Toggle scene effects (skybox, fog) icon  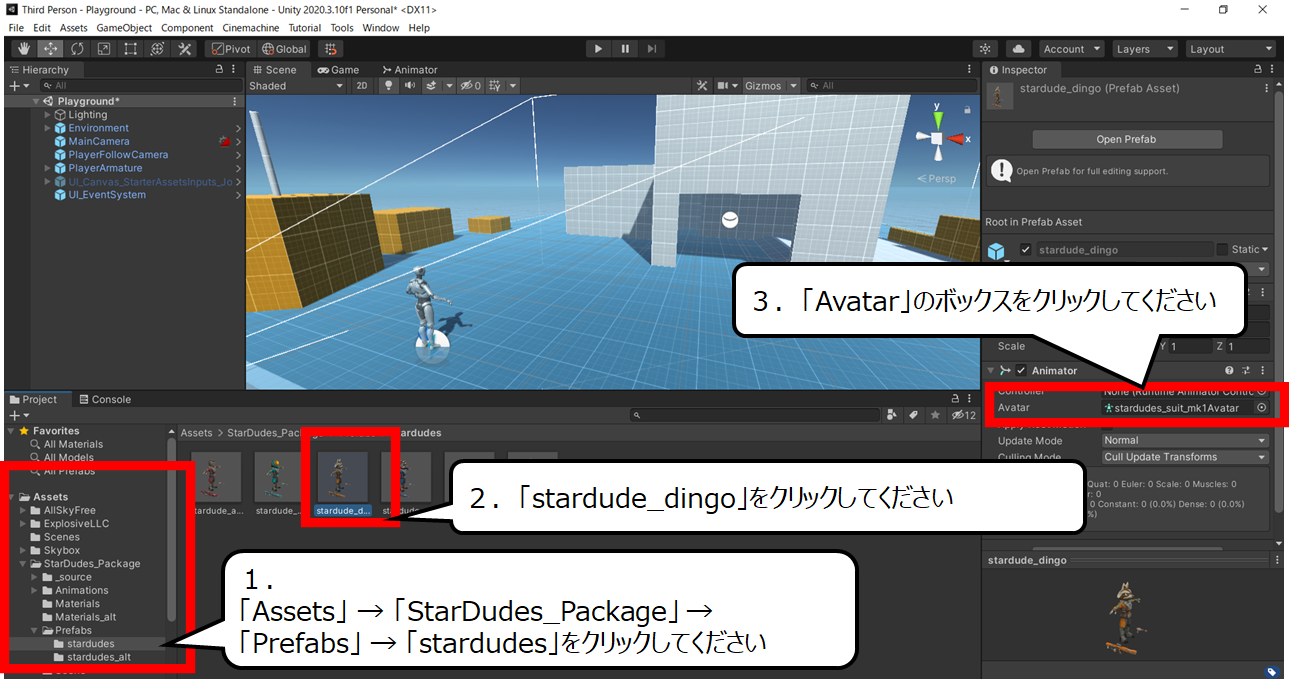tap(432, 86)
